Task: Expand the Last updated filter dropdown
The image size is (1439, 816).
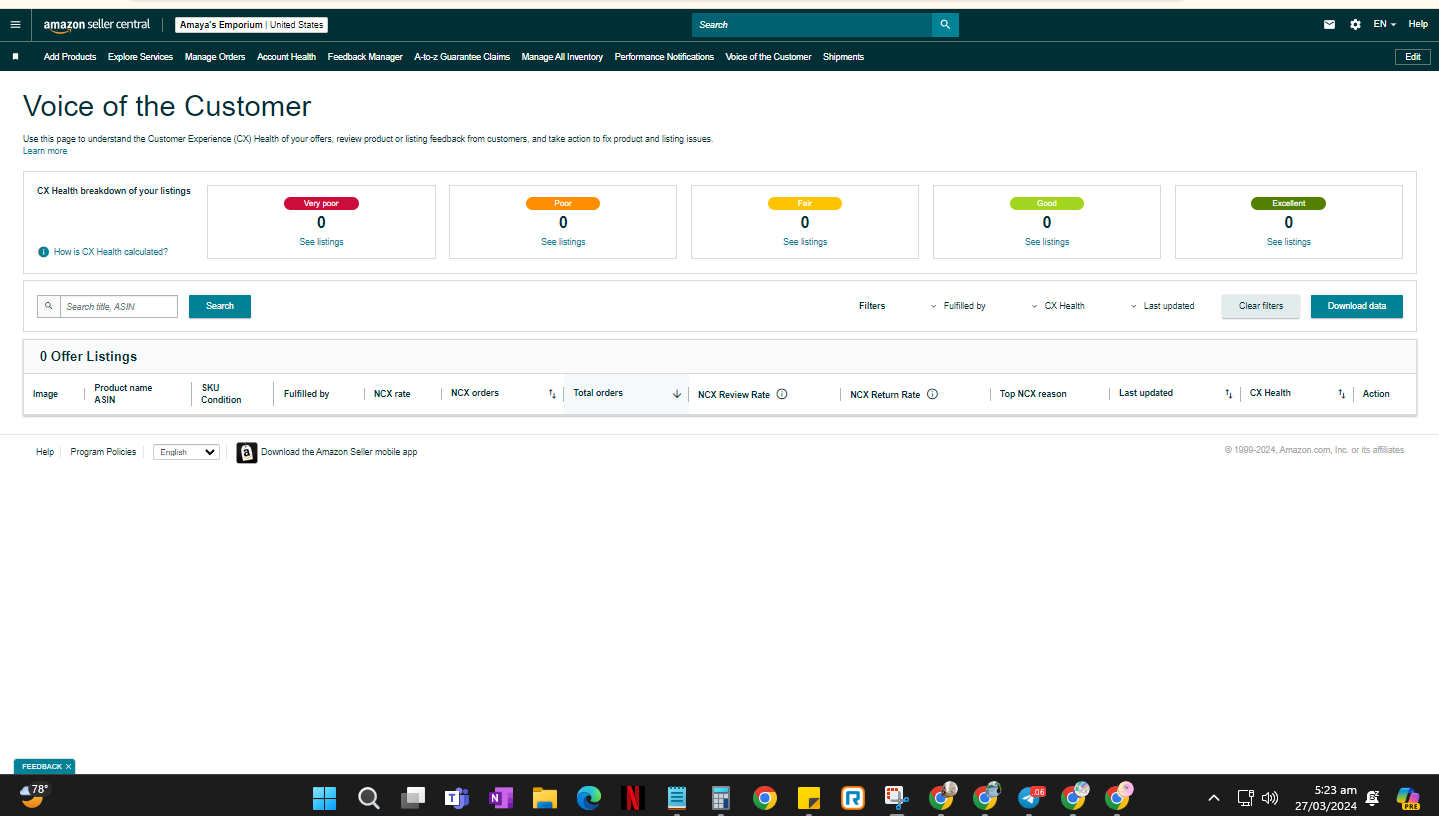Action: click(1162, 306)
